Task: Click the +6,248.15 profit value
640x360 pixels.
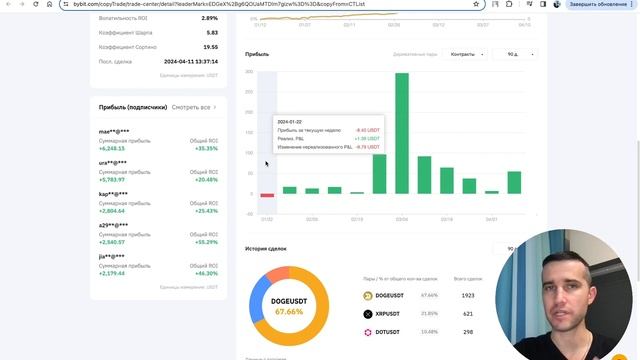Action: pyautogui.click(x=112, y=149)
